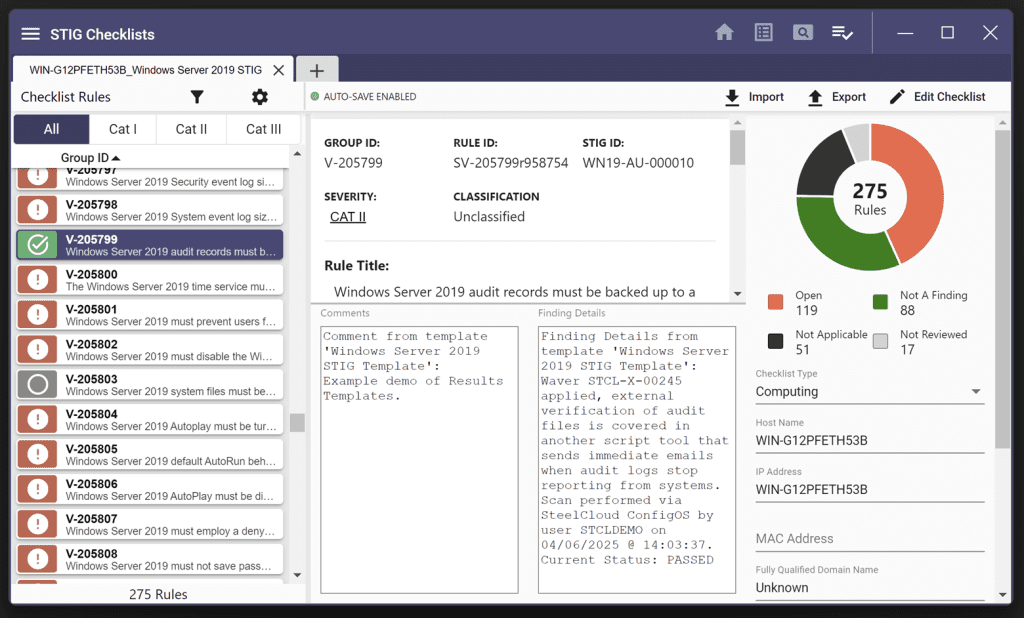
Task: Click the Home icon in the title bar
Action: (724, 31)
